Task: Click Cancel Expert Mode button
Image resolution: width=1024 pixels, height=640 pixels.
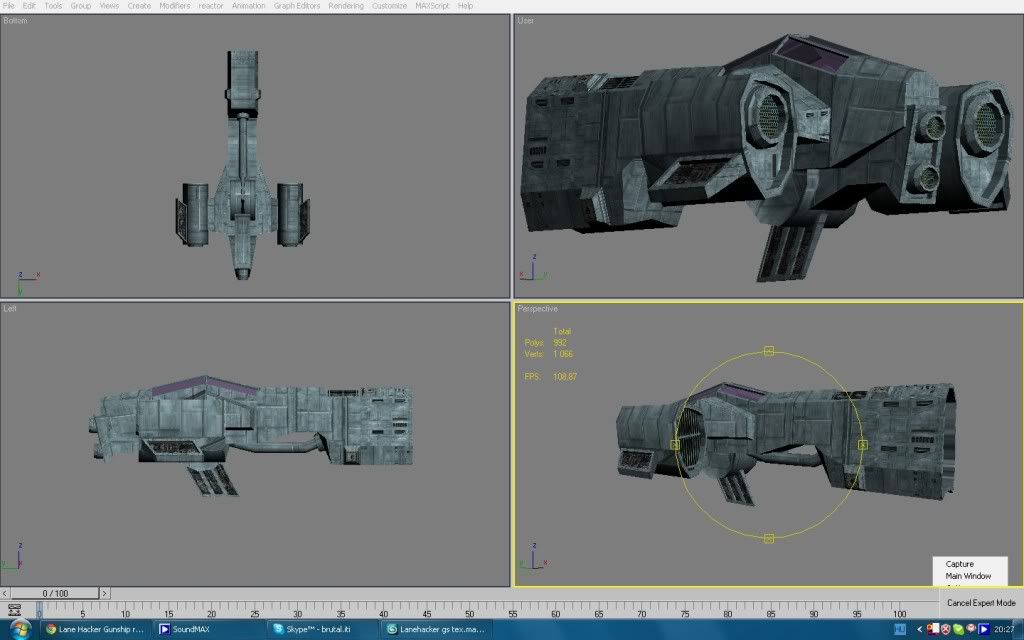Action: coord(981,603)
